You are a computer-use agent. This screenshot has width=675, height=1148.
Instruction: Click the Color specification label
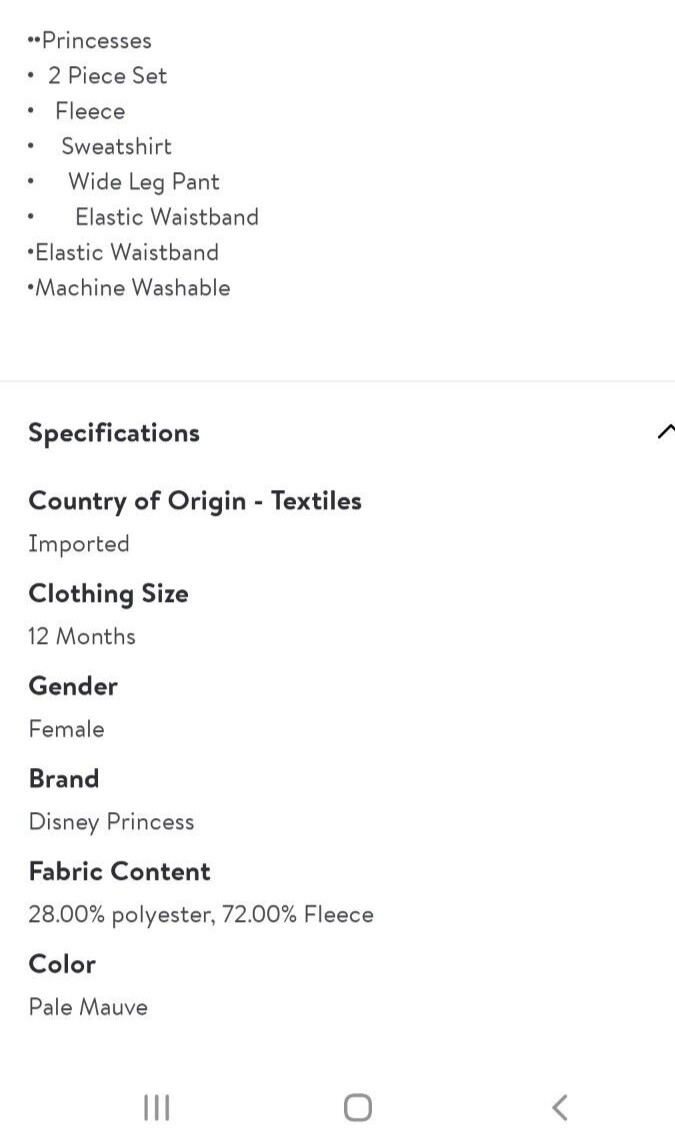coord(61,964)
